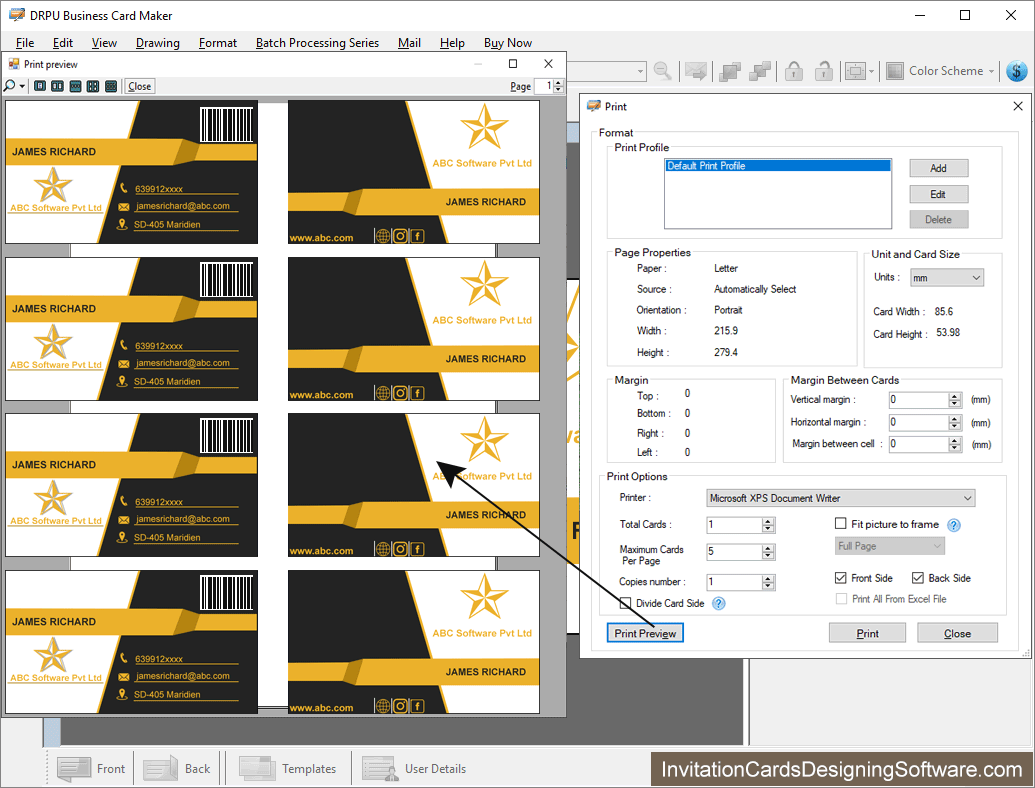This screenshot has height=788, width=1035.
Task: Click the lock object icon
Action: tap(794, 71)
